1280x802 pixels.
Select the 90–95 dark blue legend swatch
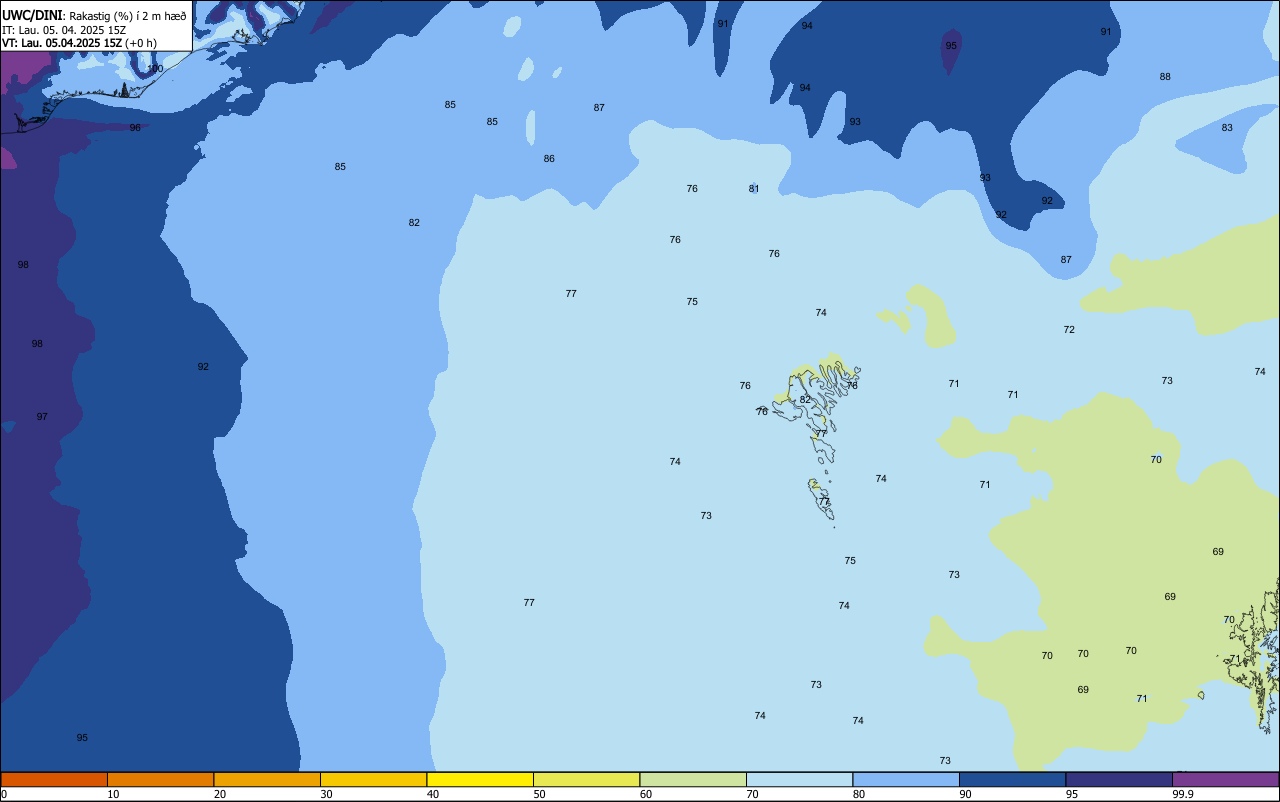[1012, 779]
